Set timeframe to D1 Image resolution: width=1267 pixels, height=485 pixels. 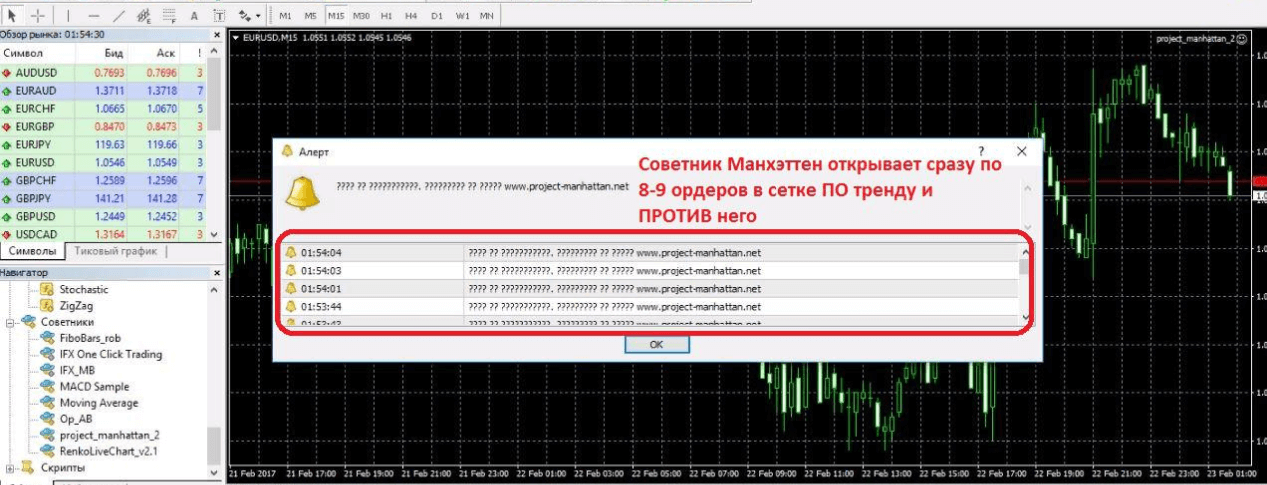click(437, 15)
